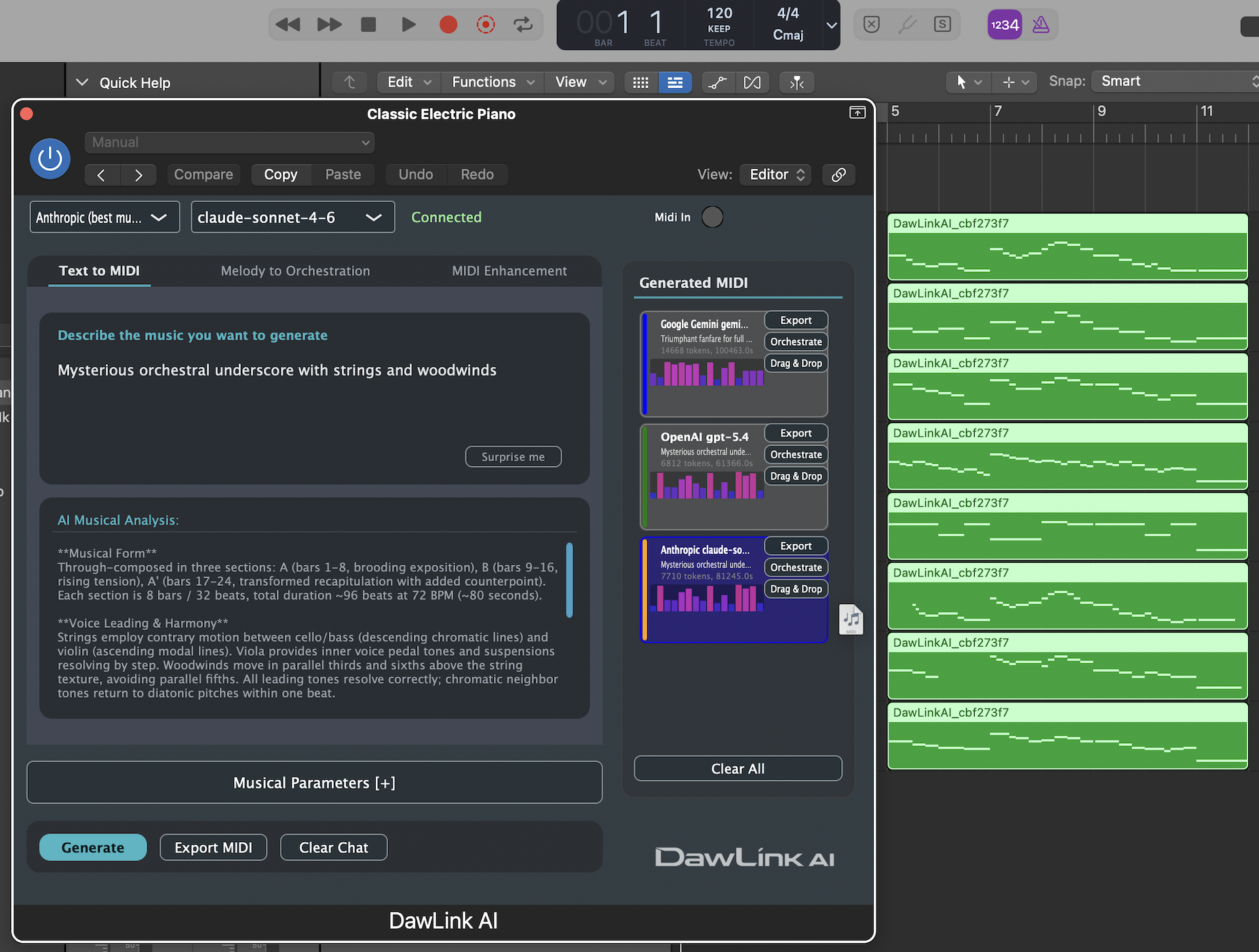Go to next plugin preset arrow
This screenshot has width=1259, height=952.
138,175
